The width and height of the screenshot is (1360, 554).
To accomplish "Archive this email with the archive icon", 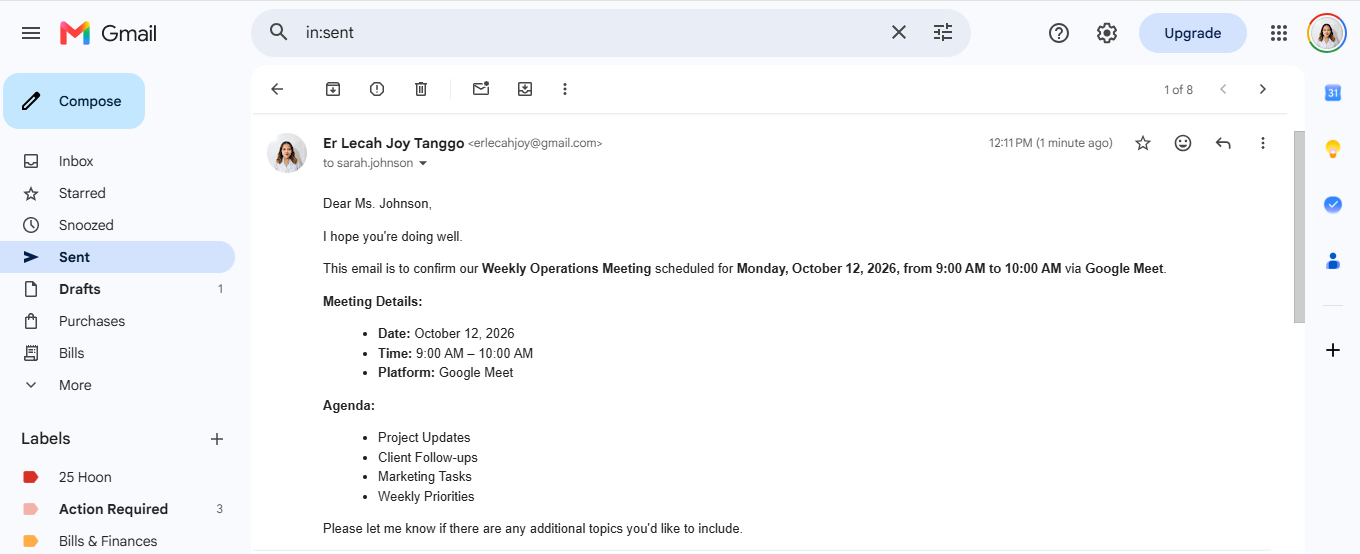I will tap(333, 89).
